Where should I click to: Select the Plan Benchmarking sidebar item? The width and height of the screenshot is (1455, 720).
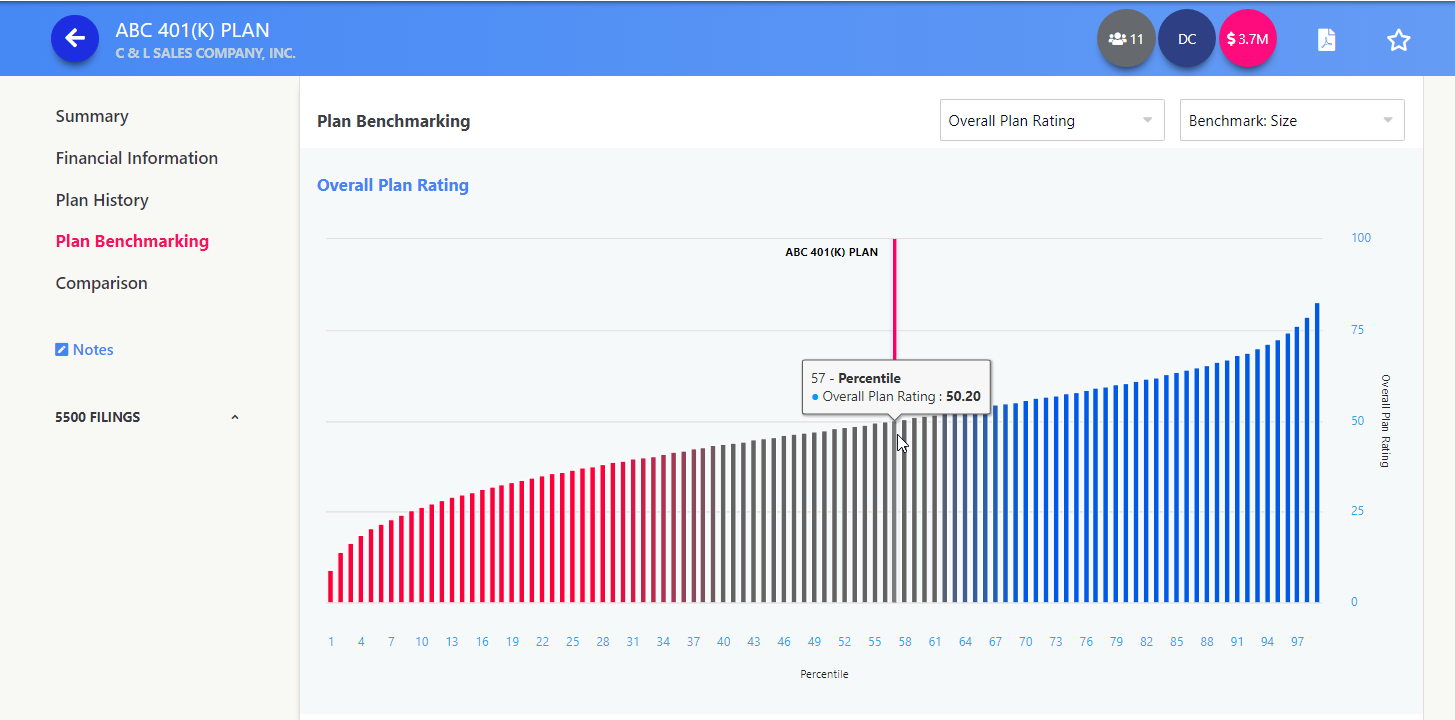point(132,241)
